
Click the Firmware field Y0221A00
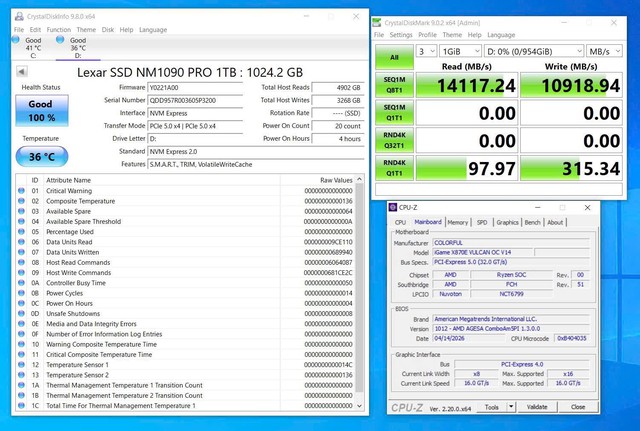click(195, 87)
